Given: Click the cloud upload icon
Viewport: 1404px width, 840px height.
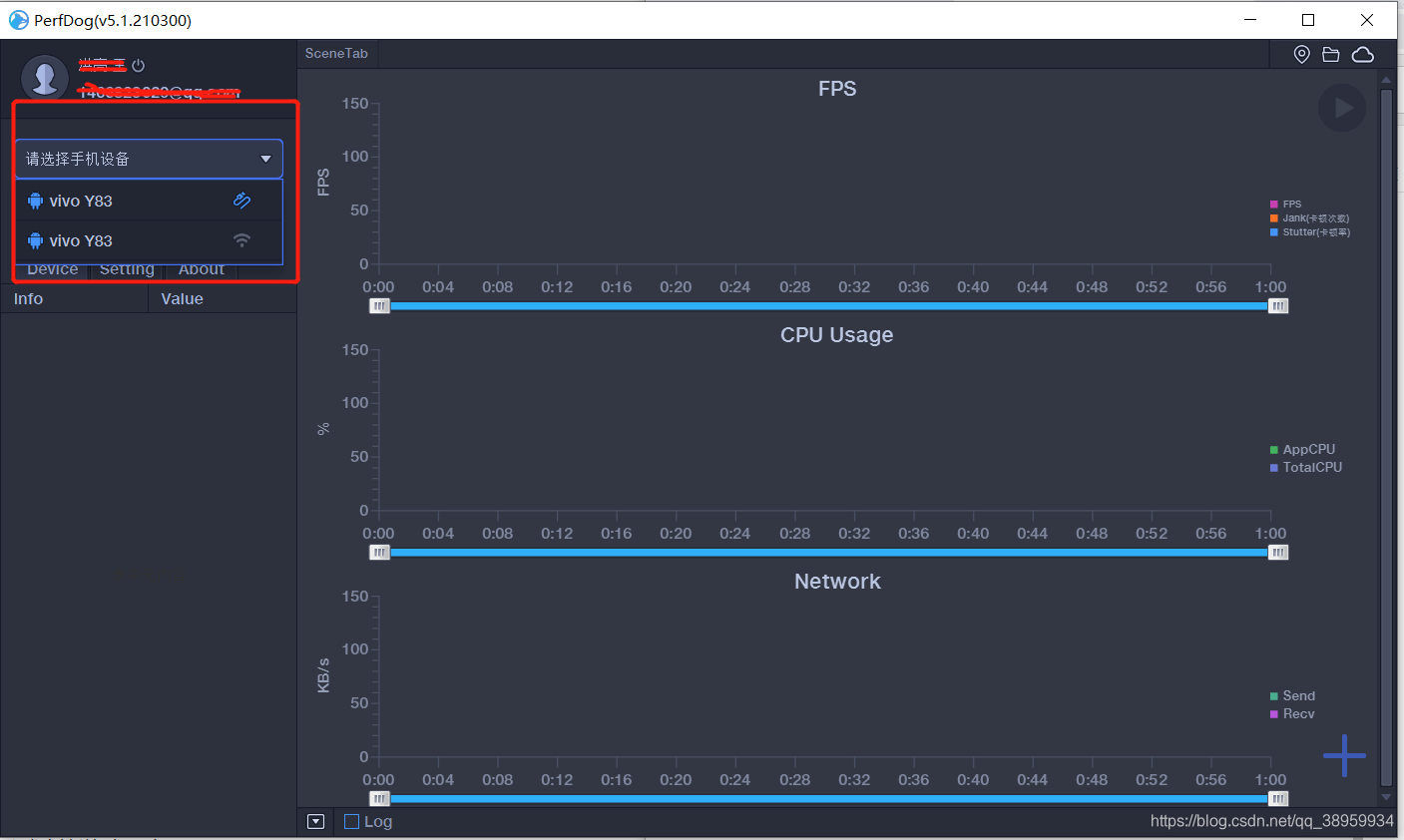Looking at the screenshot, I should click(1363, 55).
